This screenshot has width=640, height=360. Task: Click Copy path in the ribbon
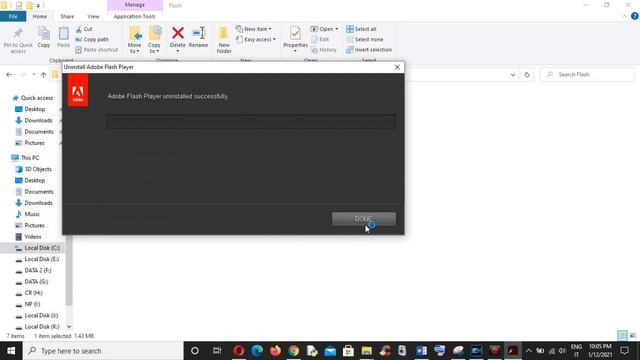(92, 39)
